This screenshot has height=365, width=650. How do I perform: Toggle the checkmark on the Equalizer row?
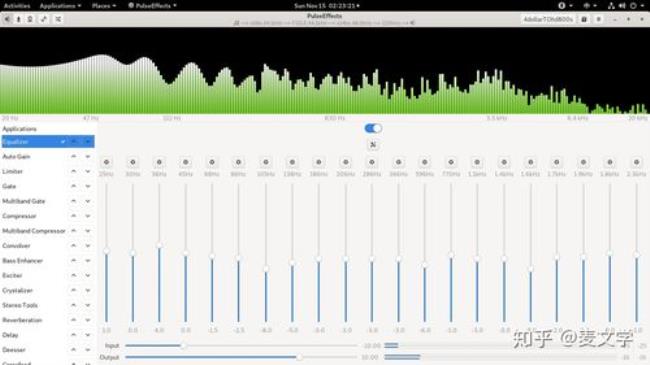(x=63, y=142)
